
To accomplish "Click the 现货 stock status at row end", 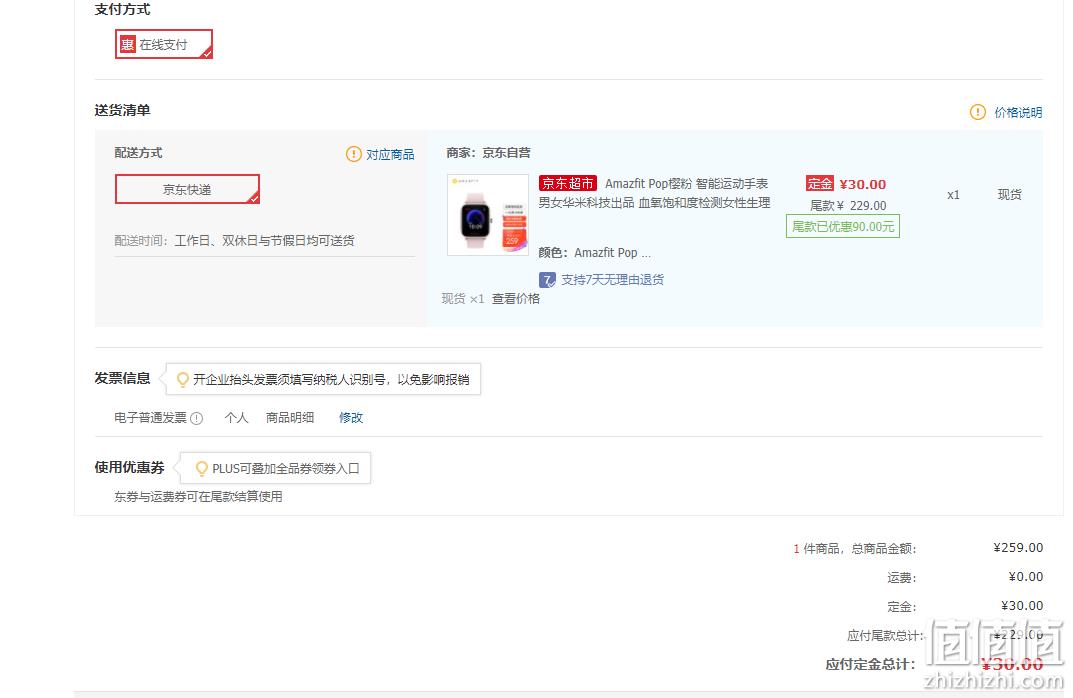I will 1009,194.
